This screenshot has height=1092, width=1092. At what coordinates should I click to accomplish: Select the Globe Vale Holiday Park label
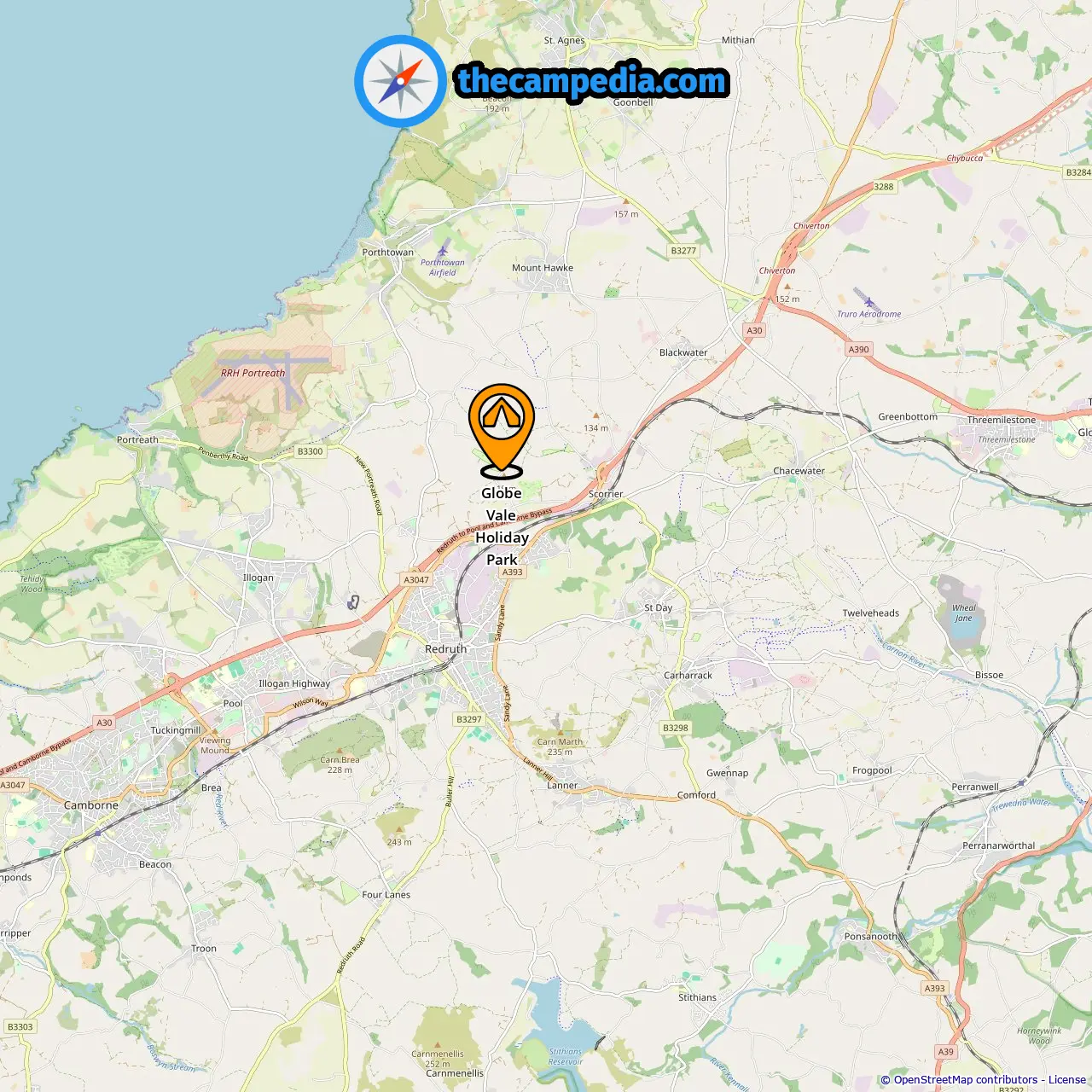502,526
